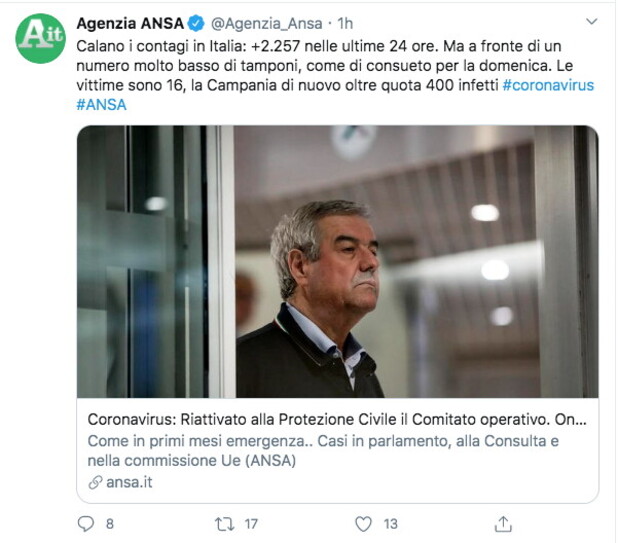Click the card description about primi mesi emergenza

323,450
